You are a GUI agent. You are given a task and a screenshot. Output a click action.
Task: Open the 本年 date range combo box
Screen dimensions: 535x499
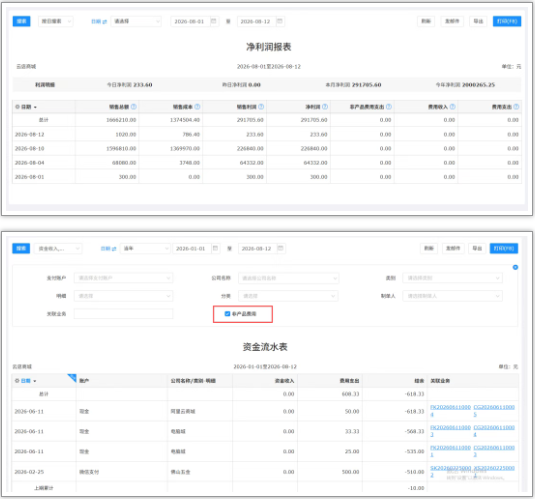[x=145, y=248]
